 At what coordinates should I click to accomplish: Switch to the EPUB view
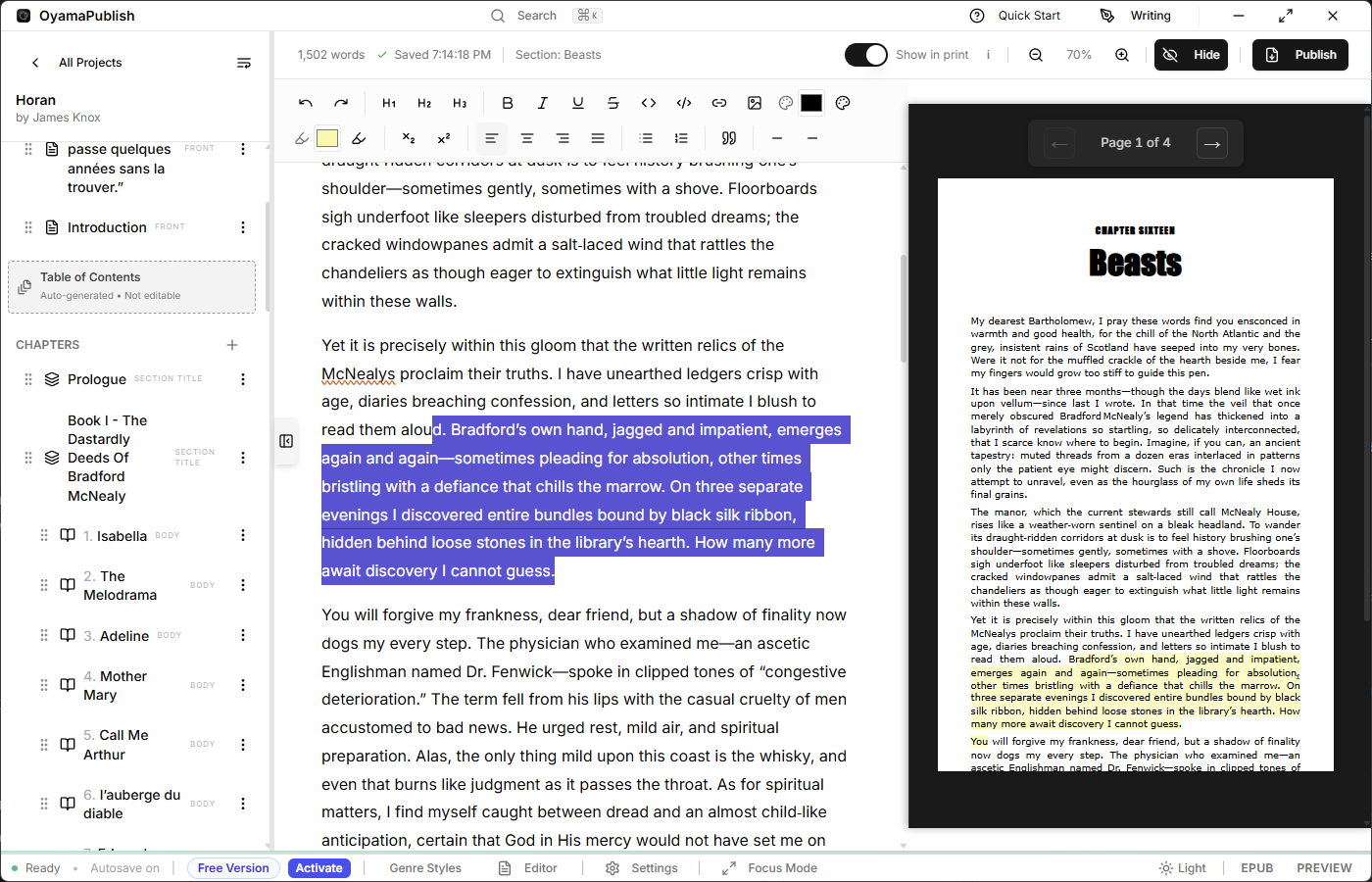(1256, 868)
